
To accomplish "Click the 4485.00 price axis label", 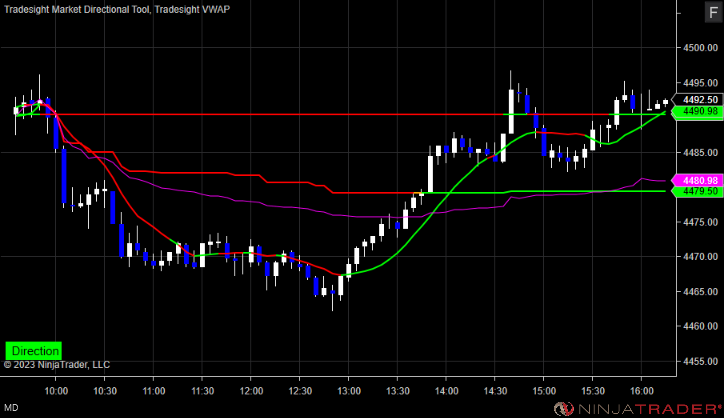I will point(700,152).
